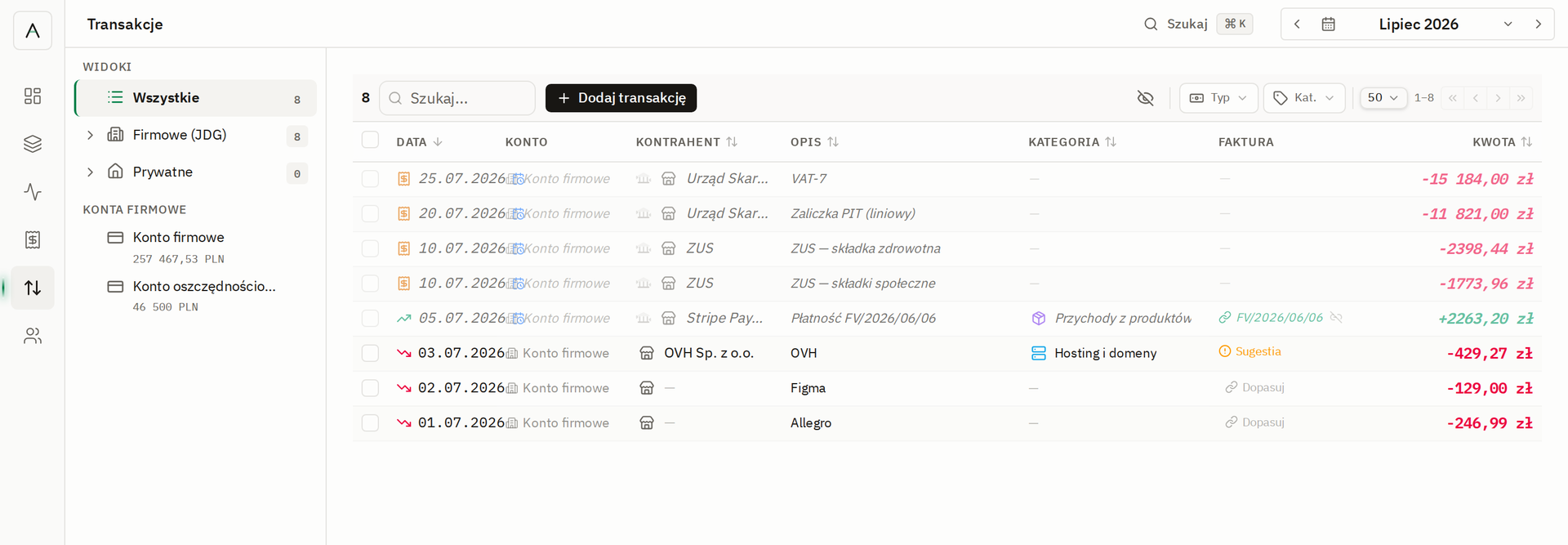
Task: Open the invoice receipt icon in sidebar
Action: 33,239
